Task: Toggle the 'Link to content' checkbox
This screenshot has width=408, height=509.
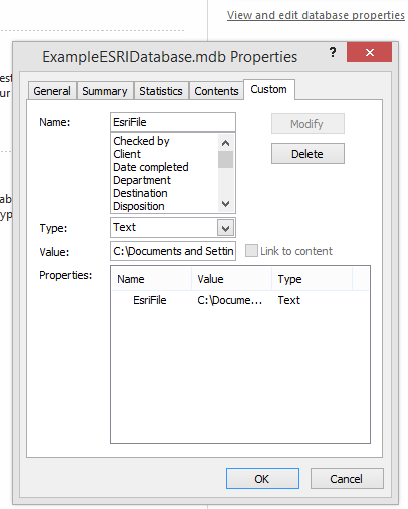Action: (x=251, y=251)
